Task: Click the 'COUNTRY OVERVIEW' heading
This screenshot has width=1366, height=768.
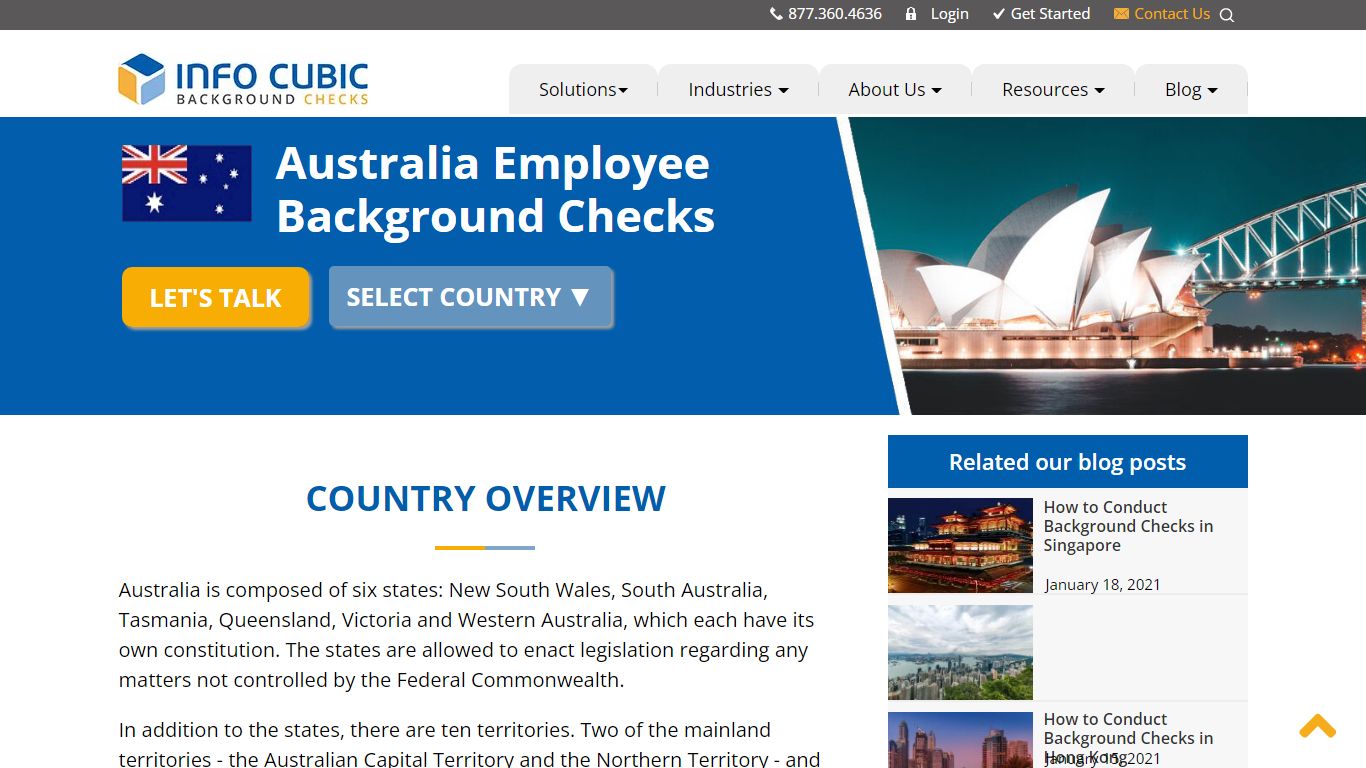Action: (486, 498)
